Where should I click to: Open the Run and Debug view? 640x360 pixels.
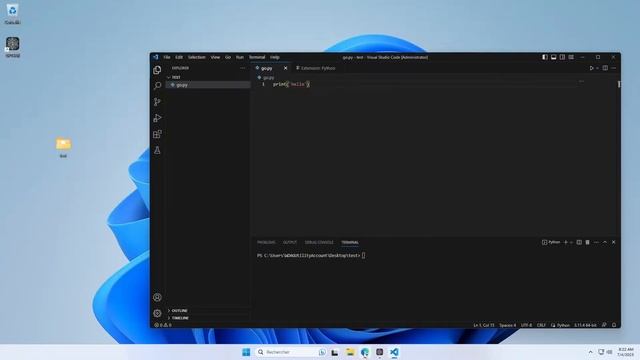157,118
